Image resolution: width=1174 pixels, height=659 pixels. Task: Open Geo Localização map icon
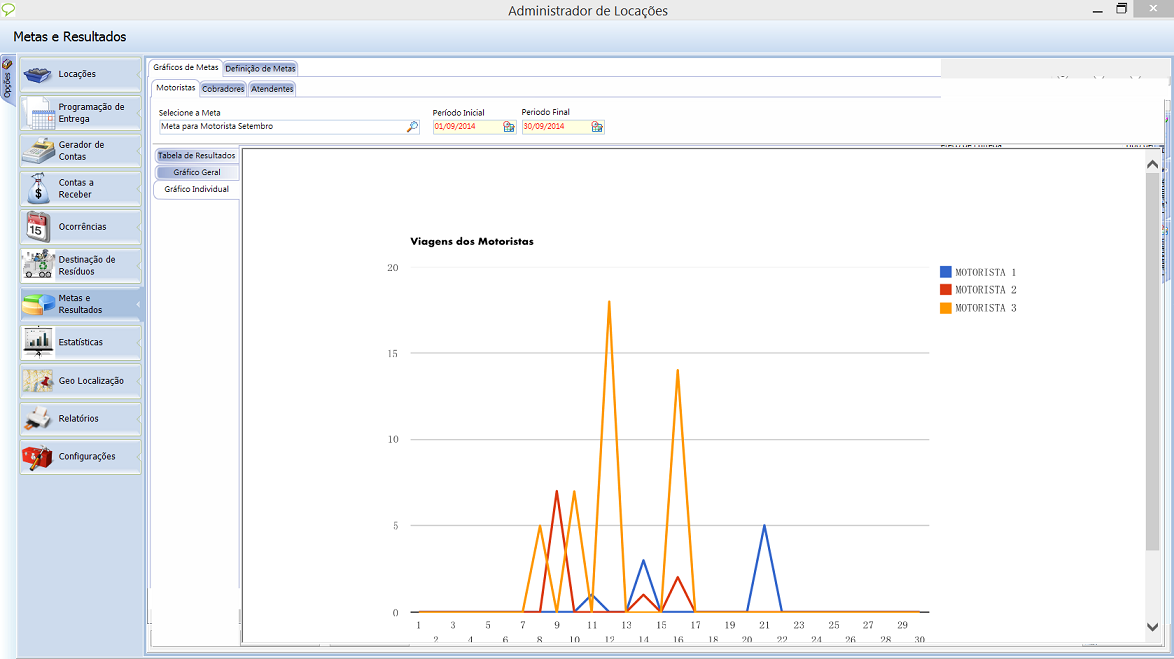39,380
